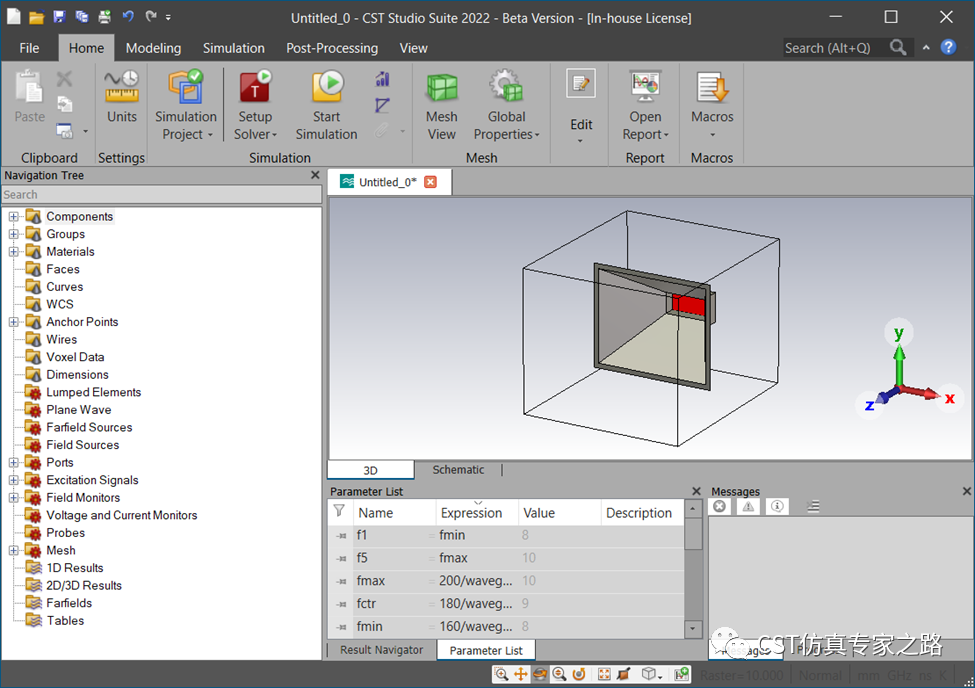Image resolution: width=975 pixels, height=688 pixels.
Task: Select the Home ribbon tab
Action: click(x=86, y=48)
